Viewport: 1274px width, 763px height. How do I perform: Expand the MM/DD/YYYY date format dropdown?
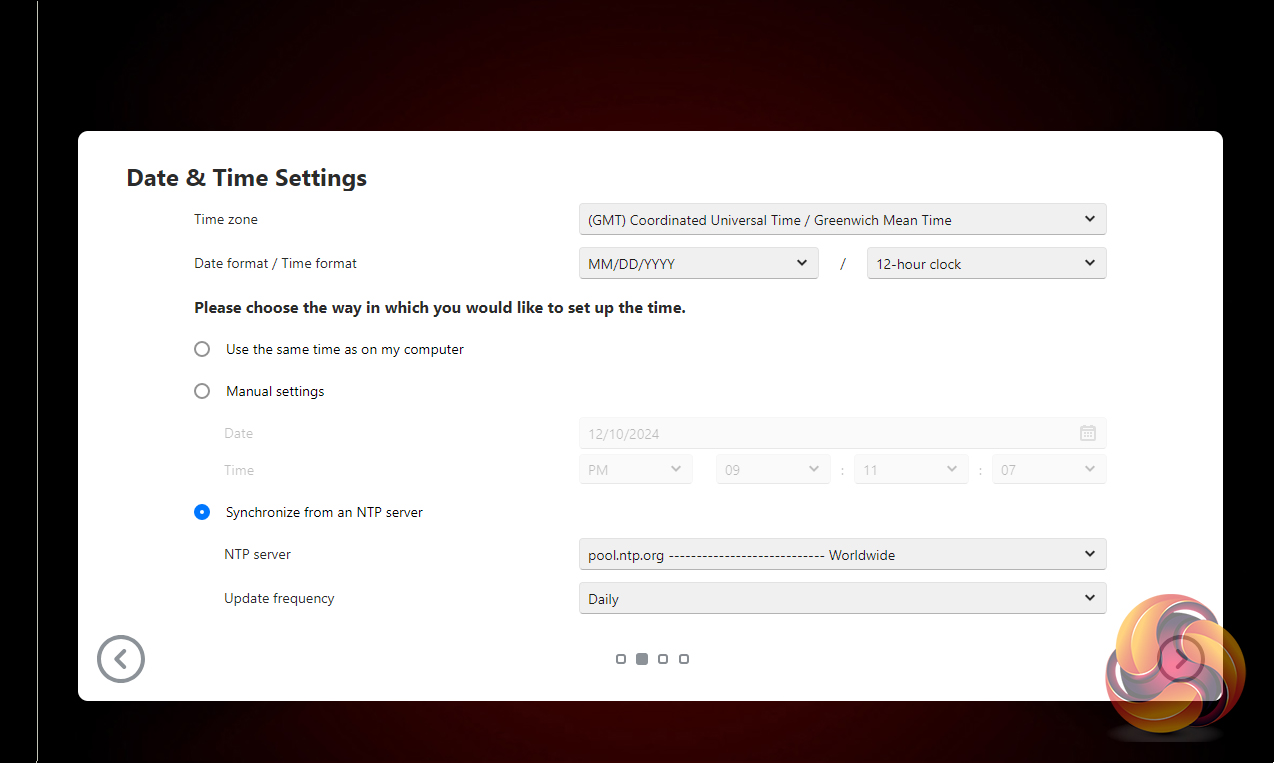click(x=698, y=263)
